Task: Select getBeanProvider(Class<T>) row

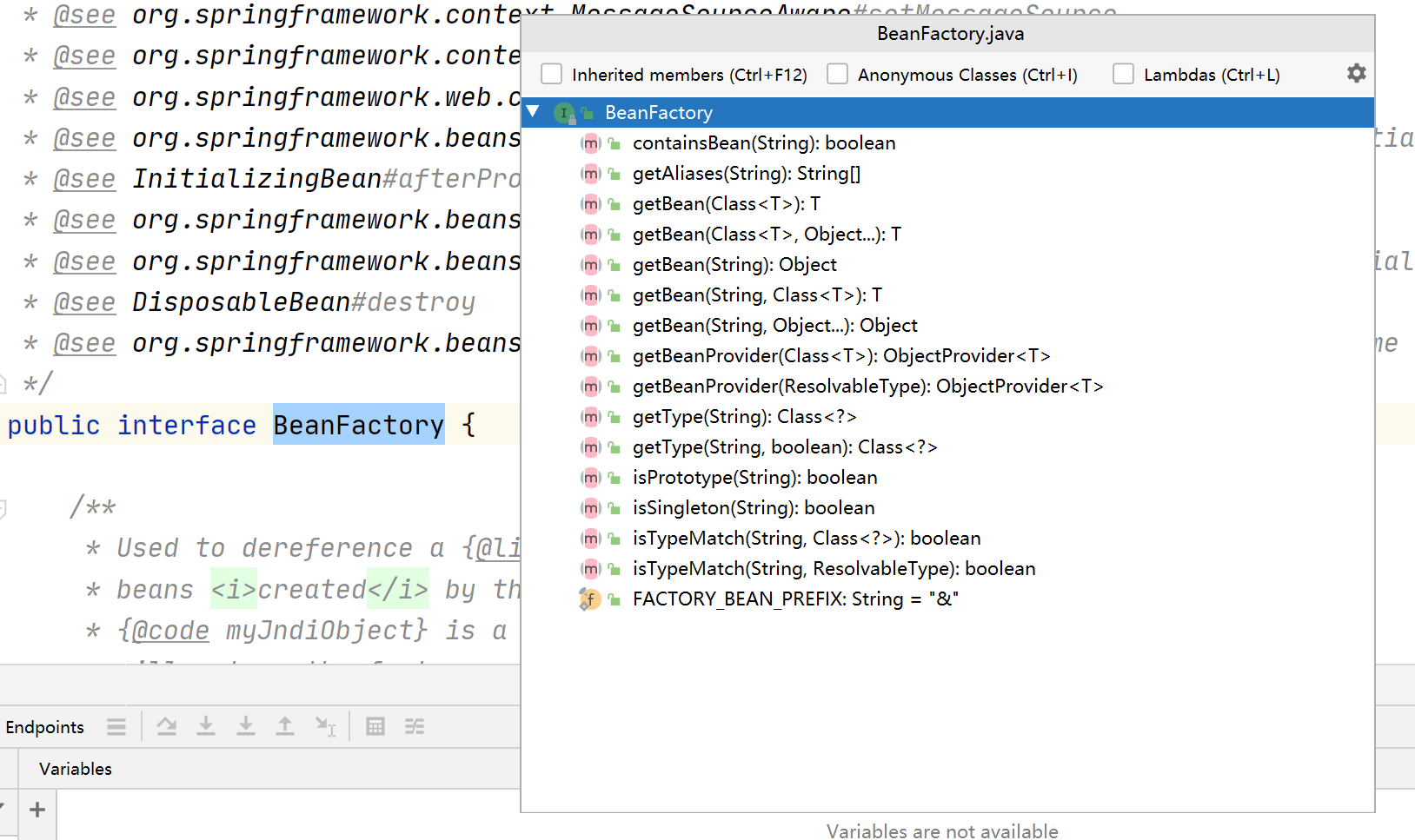Action: (x=947, y=356)
